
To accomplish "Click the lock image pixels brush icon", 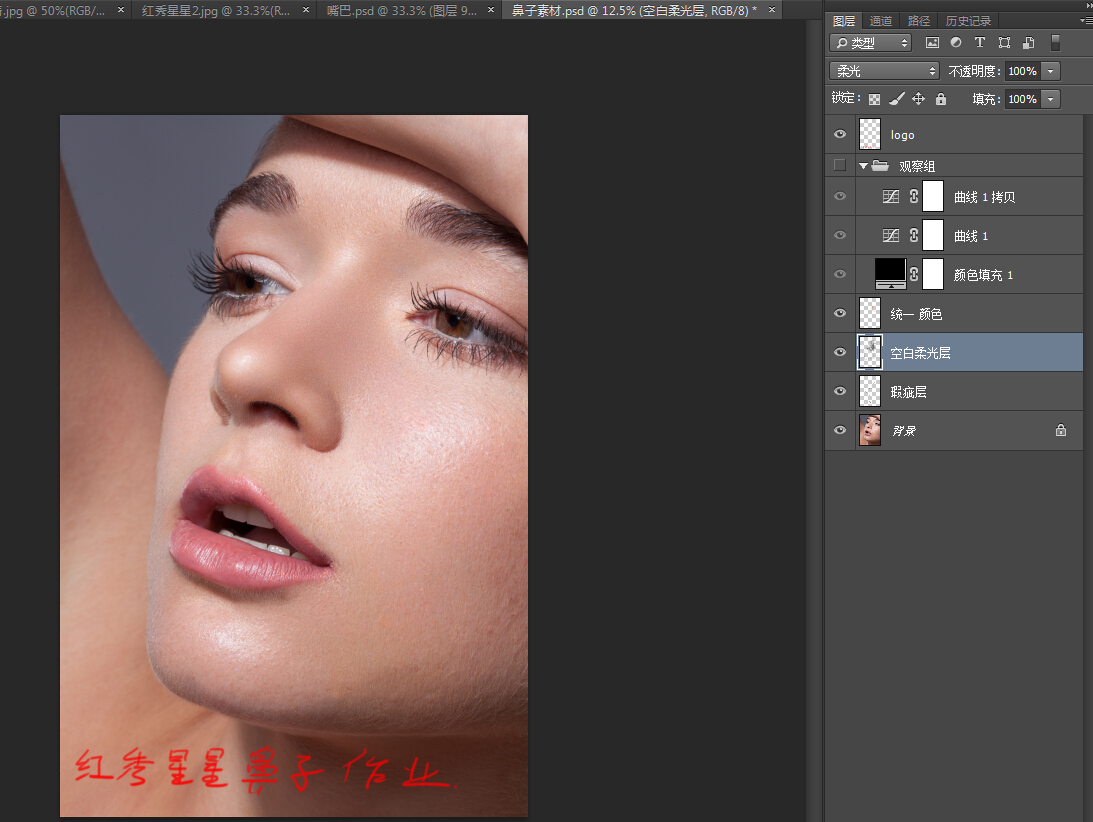I will click(x=897, y=99).
